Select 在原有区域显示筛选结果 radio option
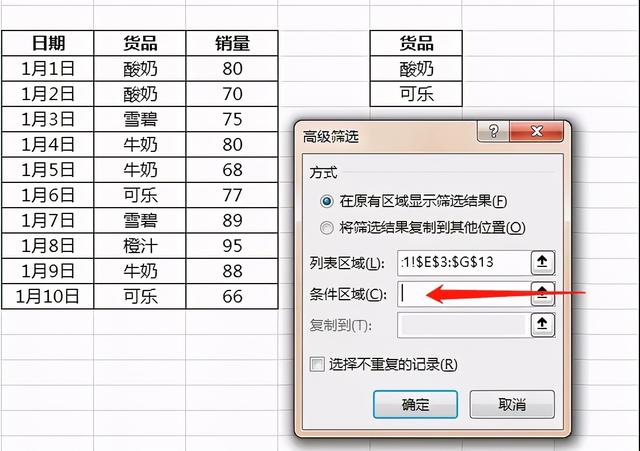 (327, 202)
